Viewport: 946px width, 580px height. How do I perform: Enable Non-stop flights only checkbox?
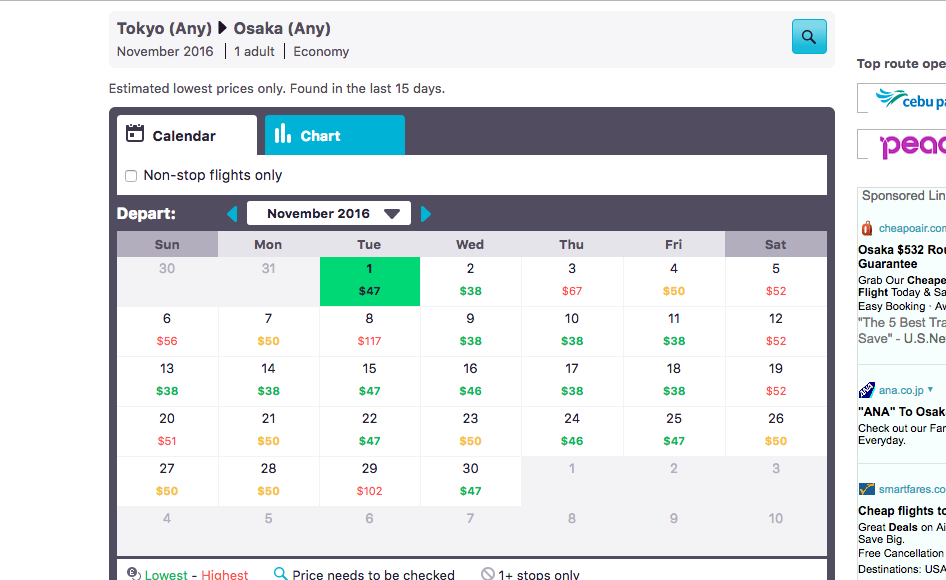[x=131, y=176]
